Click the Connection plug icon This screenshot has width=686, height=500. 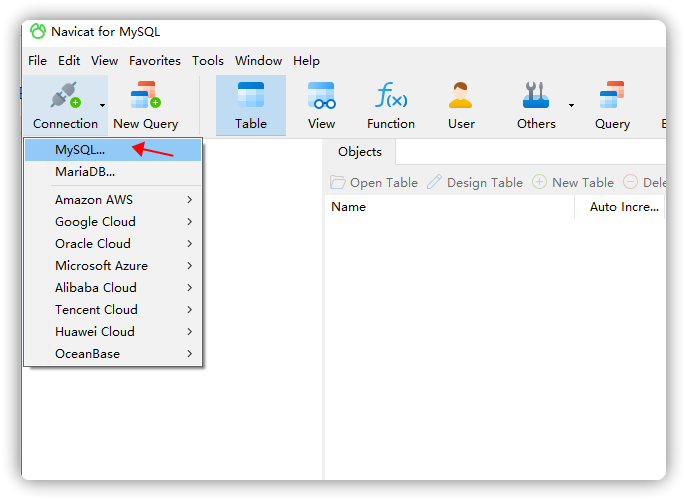tap(65, 97)
